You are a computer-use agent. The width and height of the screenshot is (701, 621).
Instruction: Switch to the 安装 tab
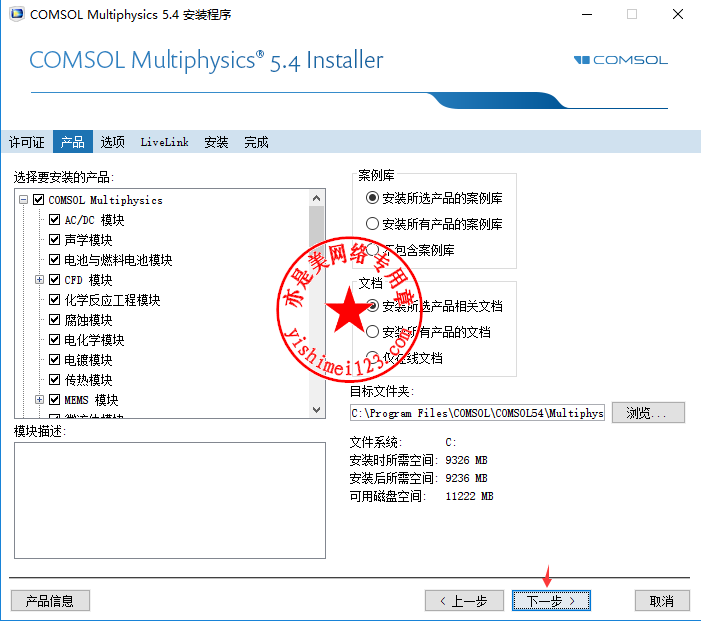(216, 142)
